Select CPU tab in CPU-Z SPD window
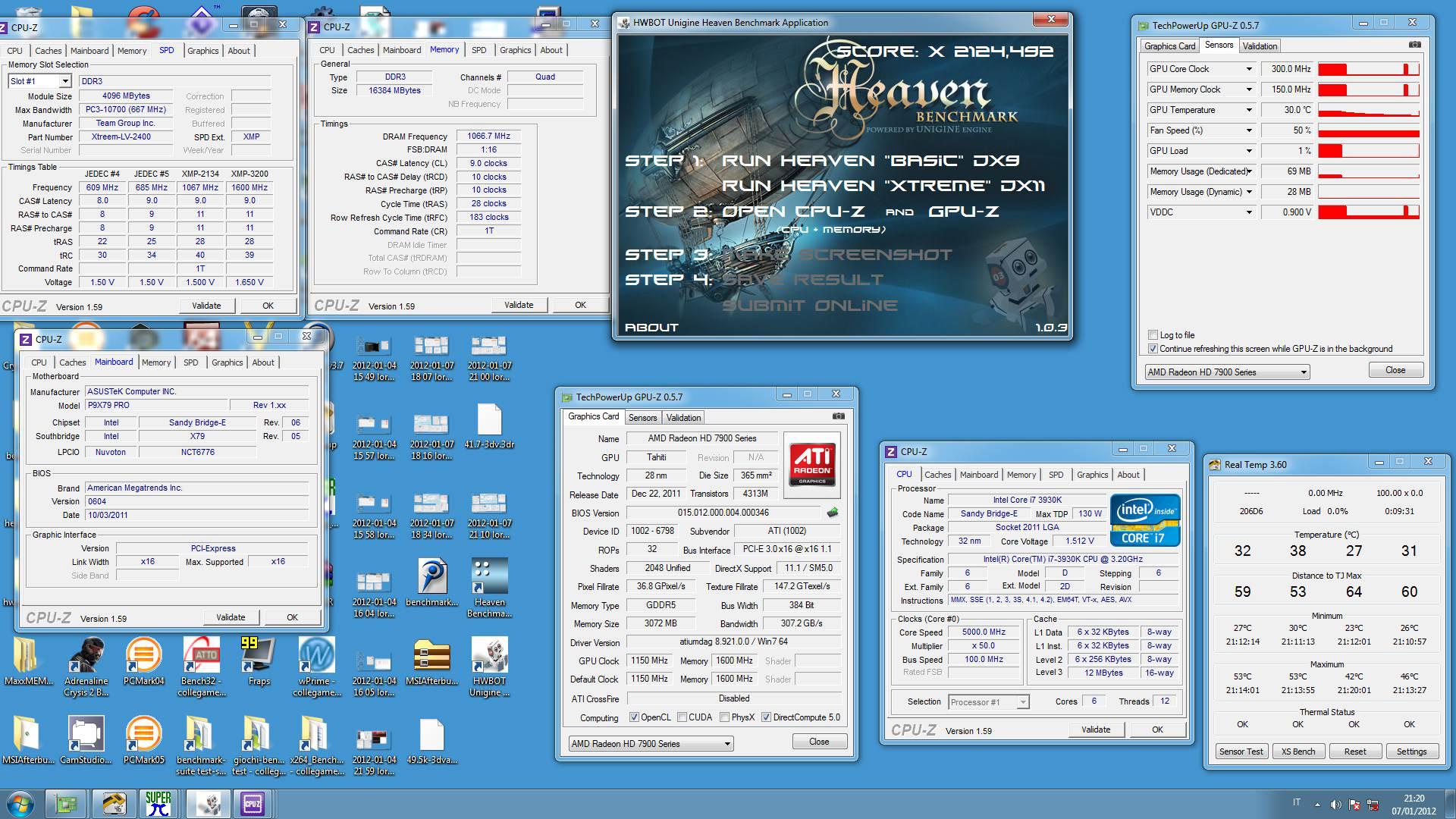1456x819 pixels. (x=14, y=51)
